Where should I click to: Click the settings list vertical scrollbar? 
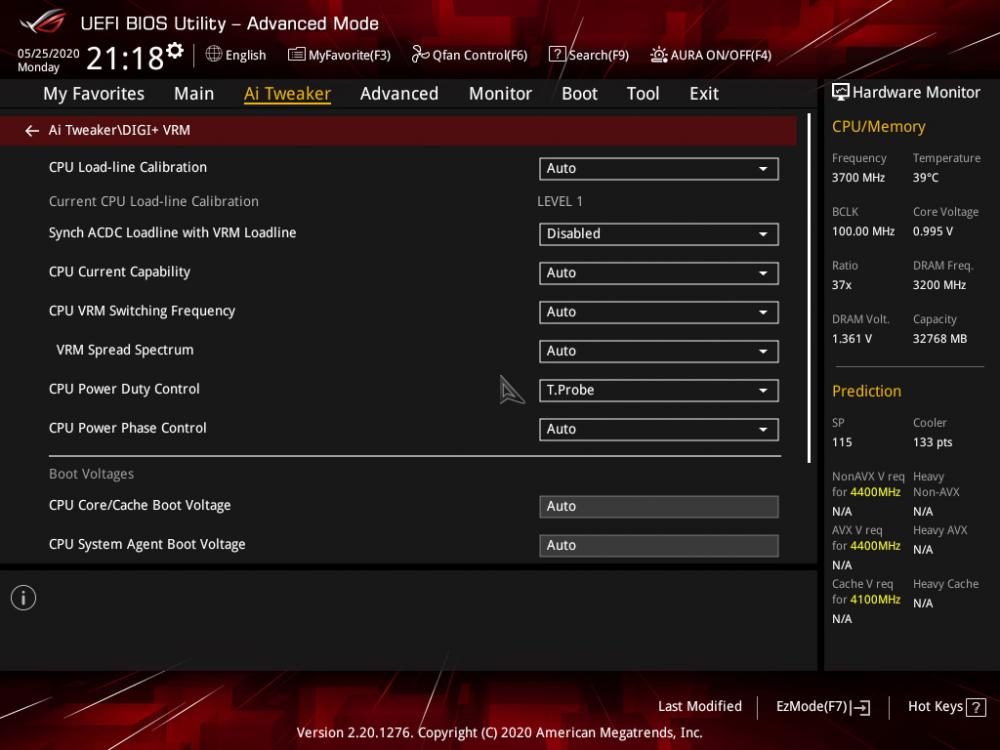point(809,288)
